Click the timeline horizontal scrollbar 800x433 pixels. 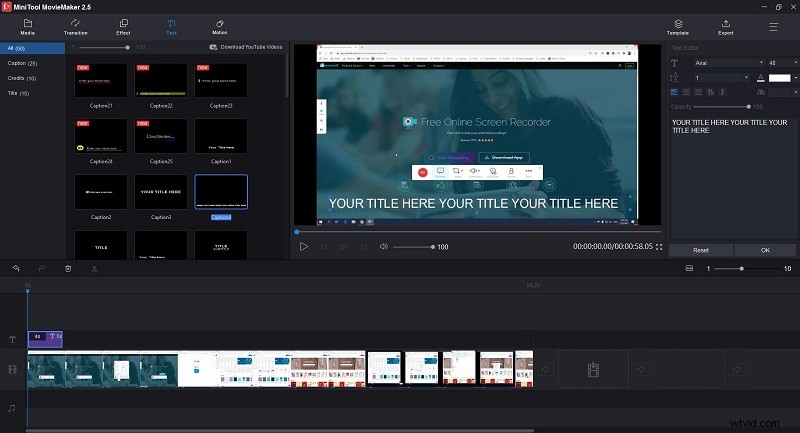pos(280,430)
